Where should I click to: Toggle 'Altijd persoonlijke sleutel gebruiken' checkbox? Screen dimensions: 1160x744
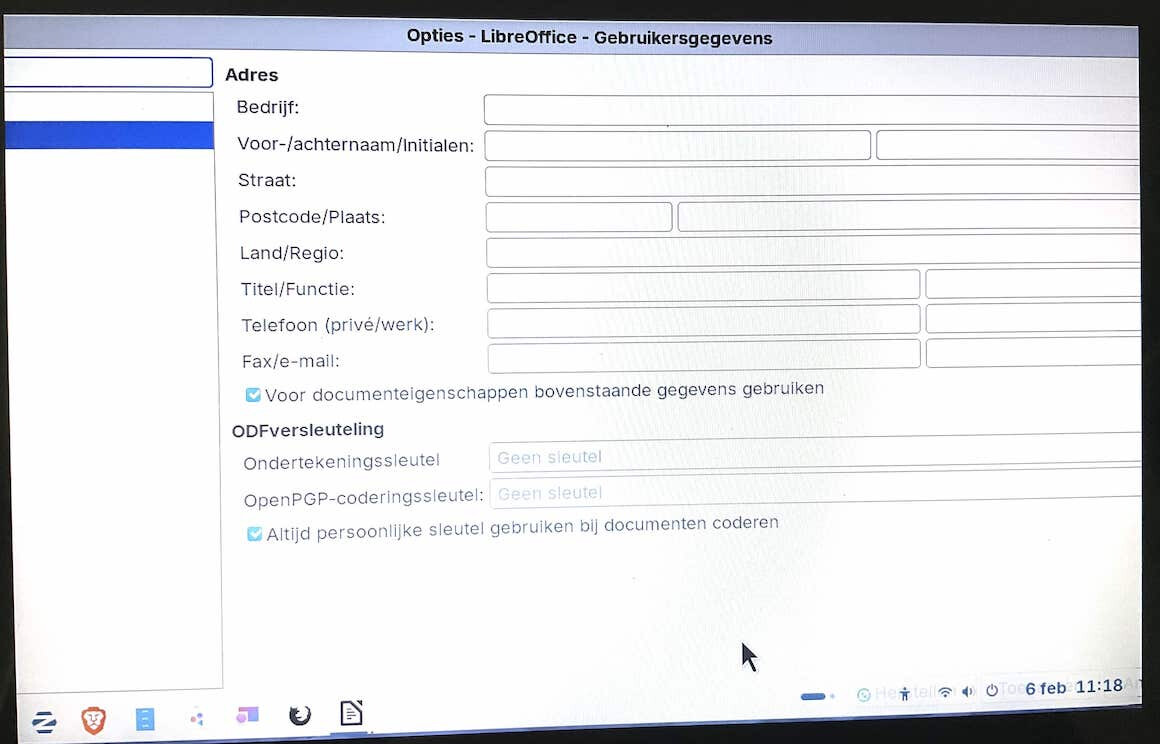pyautogui.click(x=255, y=534)
